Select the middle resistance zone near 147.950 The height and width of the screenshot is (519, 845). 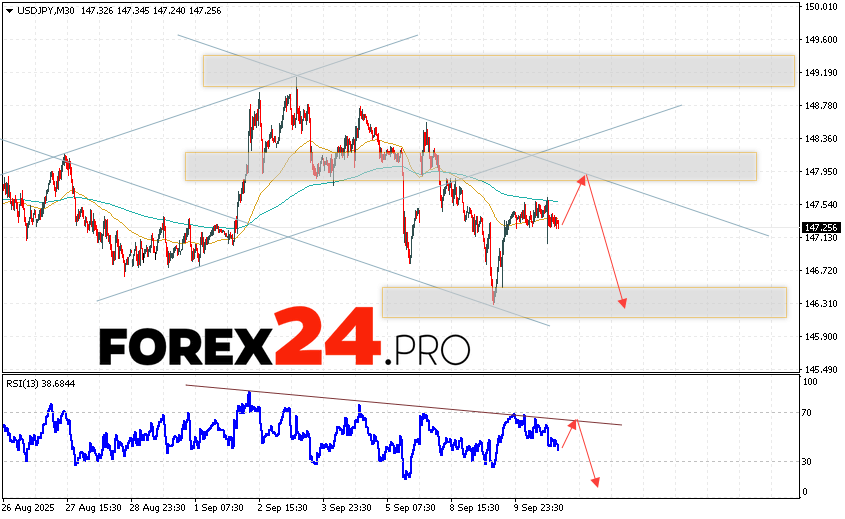[x=470, y=166]
